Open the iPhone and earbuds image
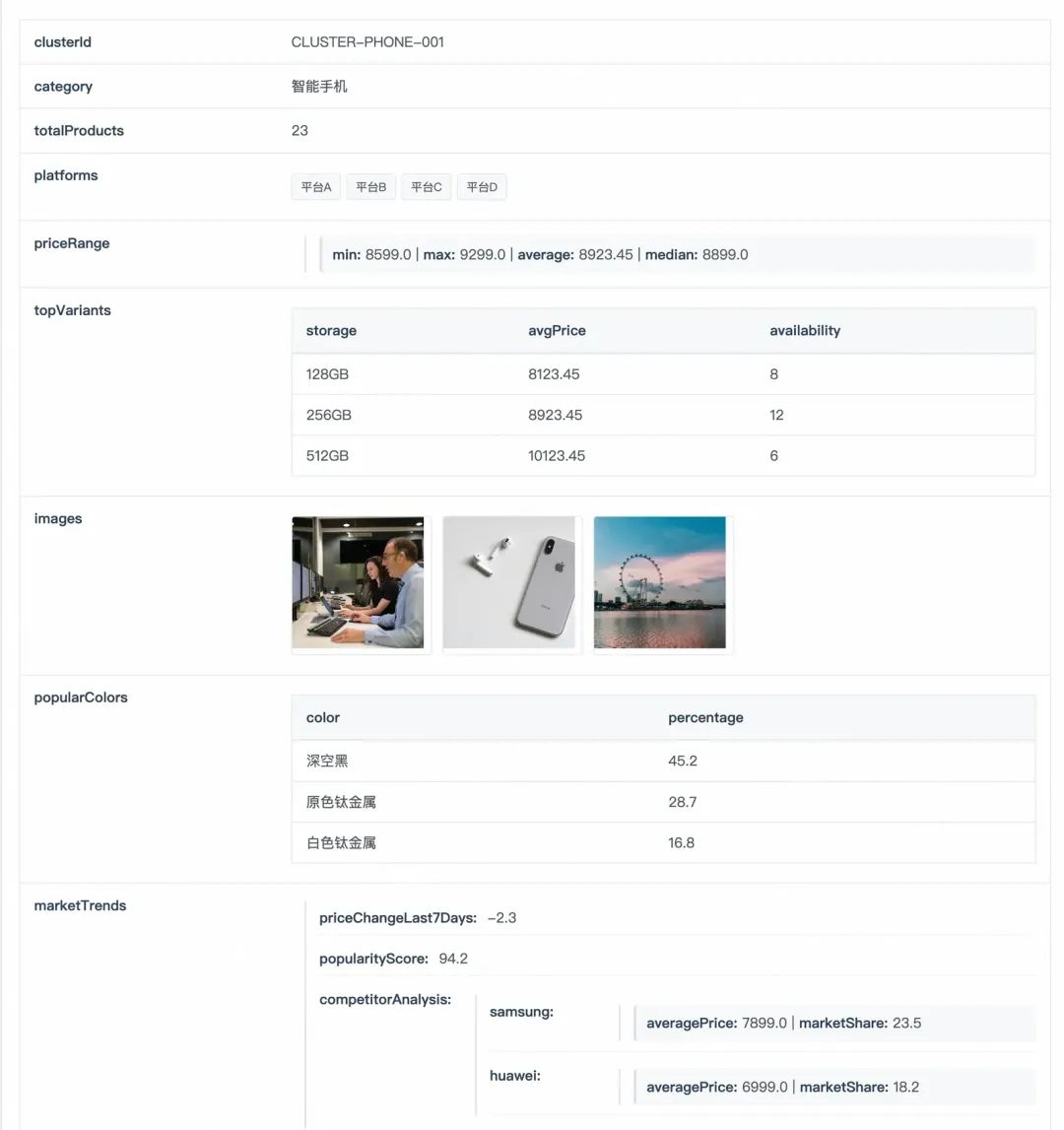This screenshot has width=1064, height=1130. point(509,582)
